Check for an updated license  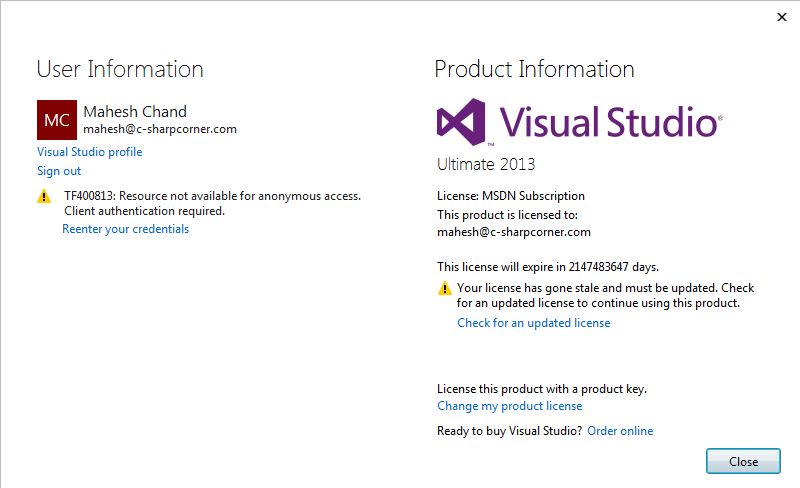pyautogui.click(x=533, y=323)
